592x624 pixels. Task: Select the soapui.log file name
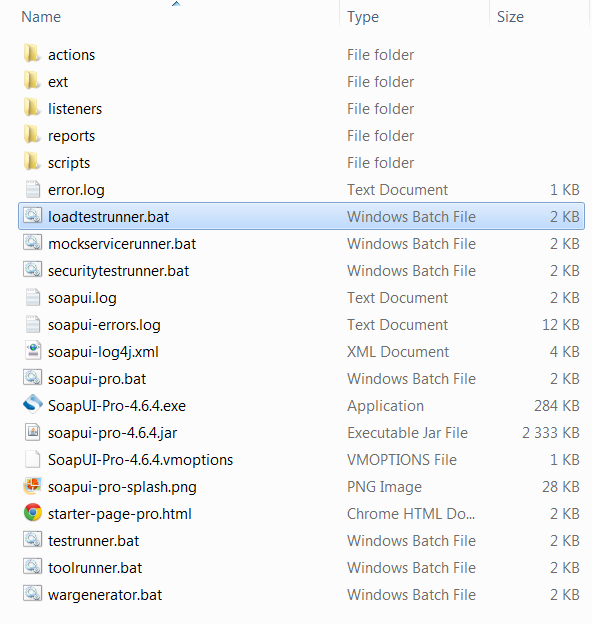82,298
